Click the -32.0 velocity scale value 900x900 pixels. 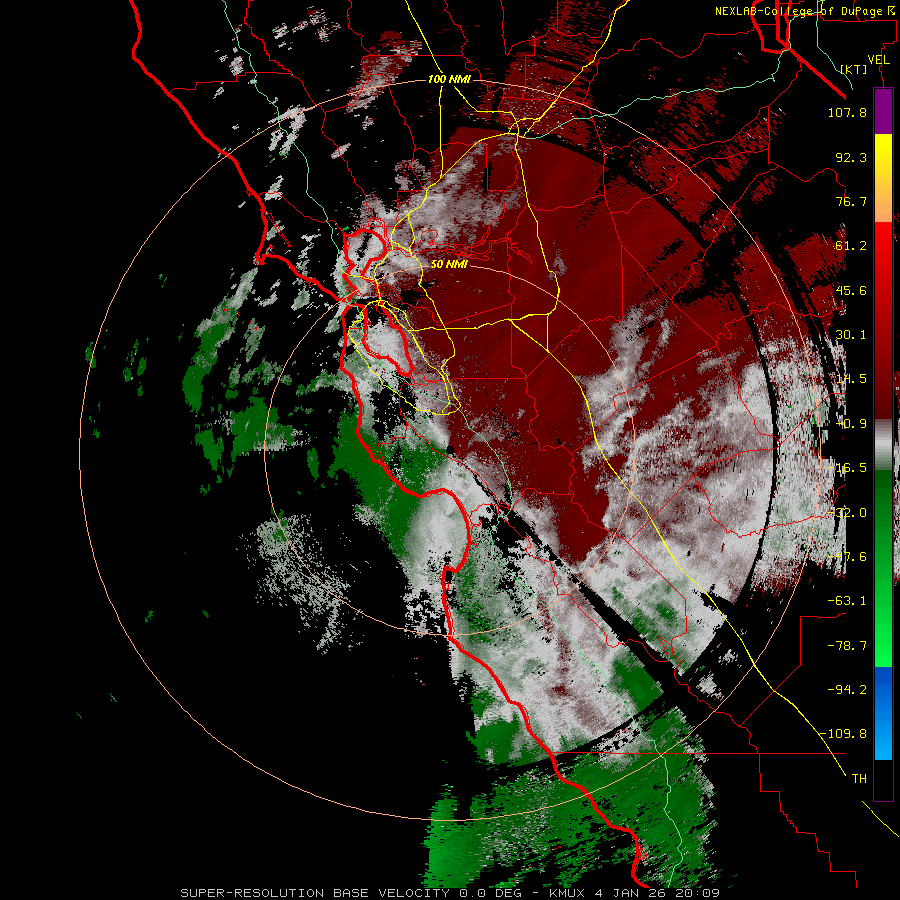point(847,513)
